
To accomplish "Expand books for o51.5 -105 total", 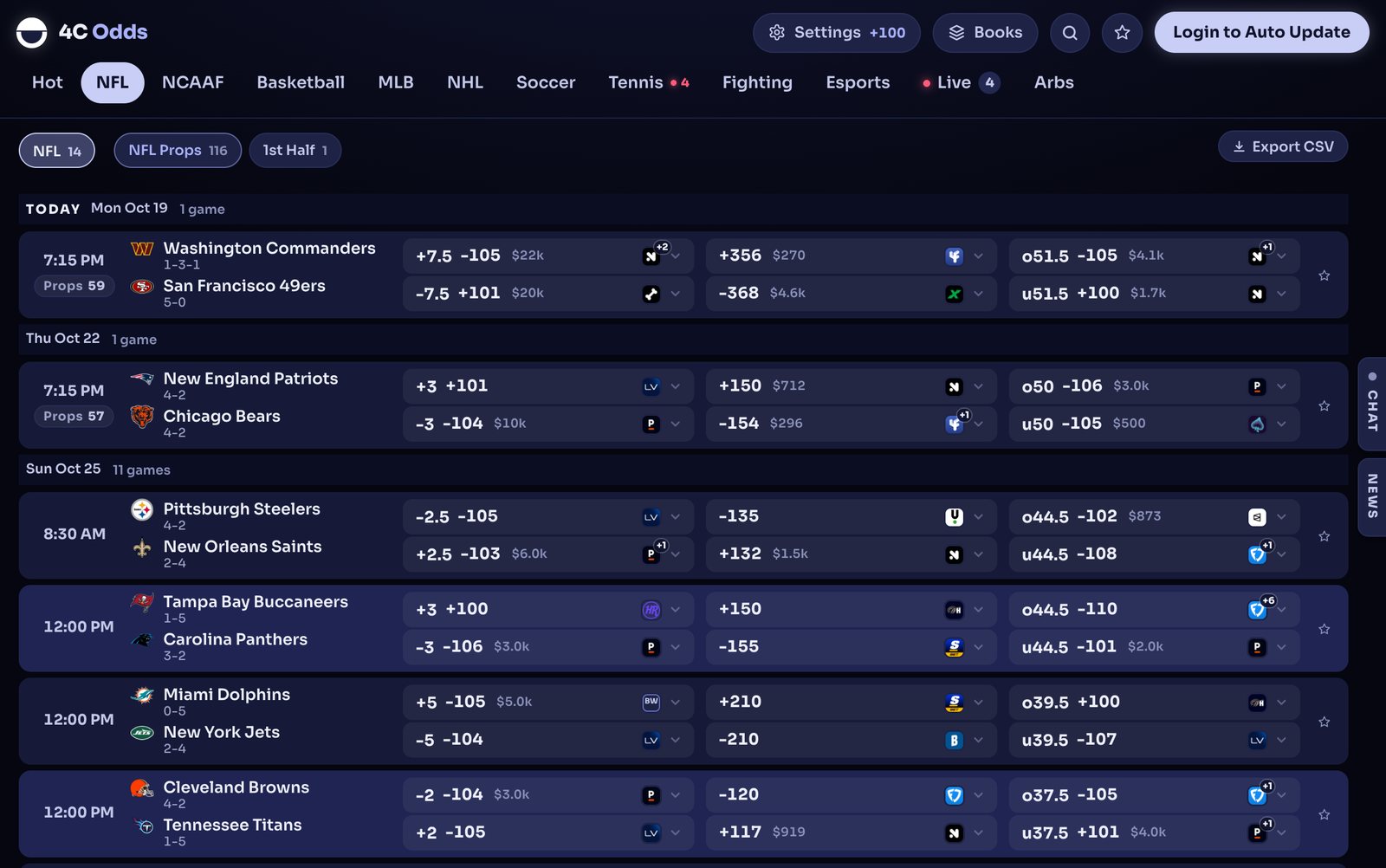I will [1281, 256].
